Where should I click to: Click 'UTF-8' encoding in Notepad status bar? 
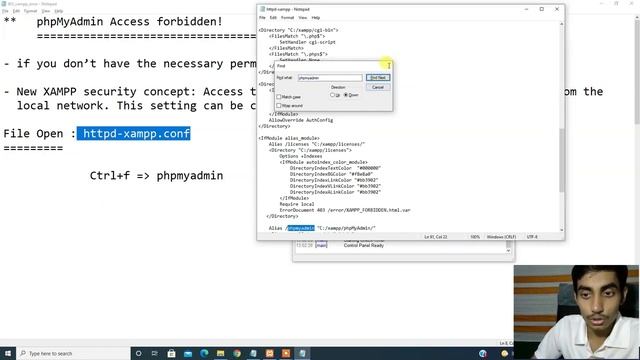532,237
